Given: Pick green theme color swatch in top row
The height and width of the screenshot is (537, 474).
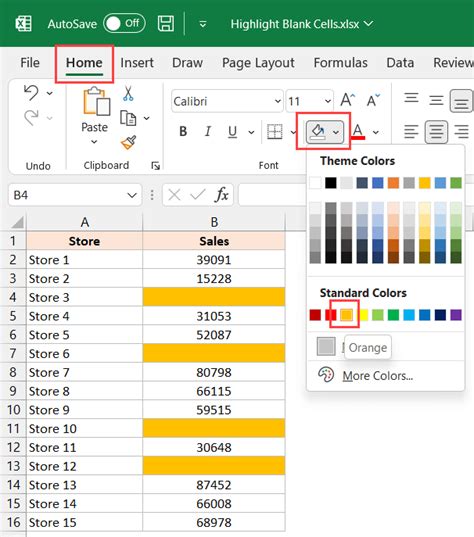Looking at the screenshot, I should point(456,183).
